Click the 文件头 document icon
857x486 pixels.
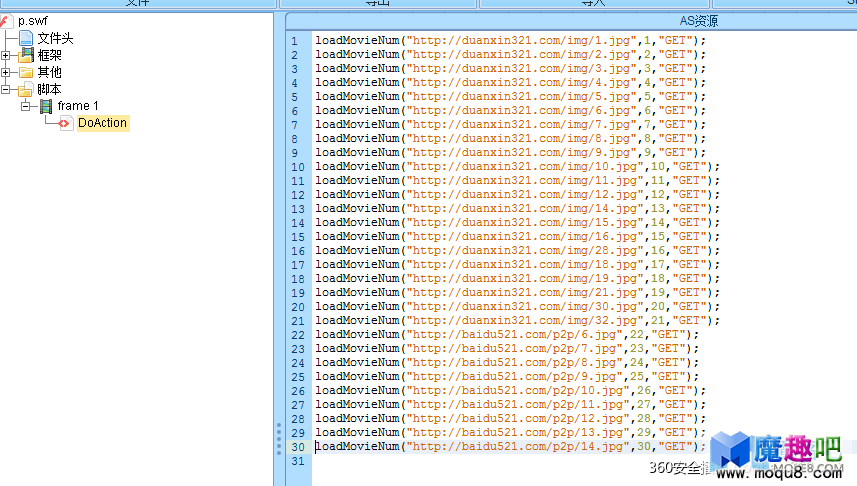coord(26,38)
